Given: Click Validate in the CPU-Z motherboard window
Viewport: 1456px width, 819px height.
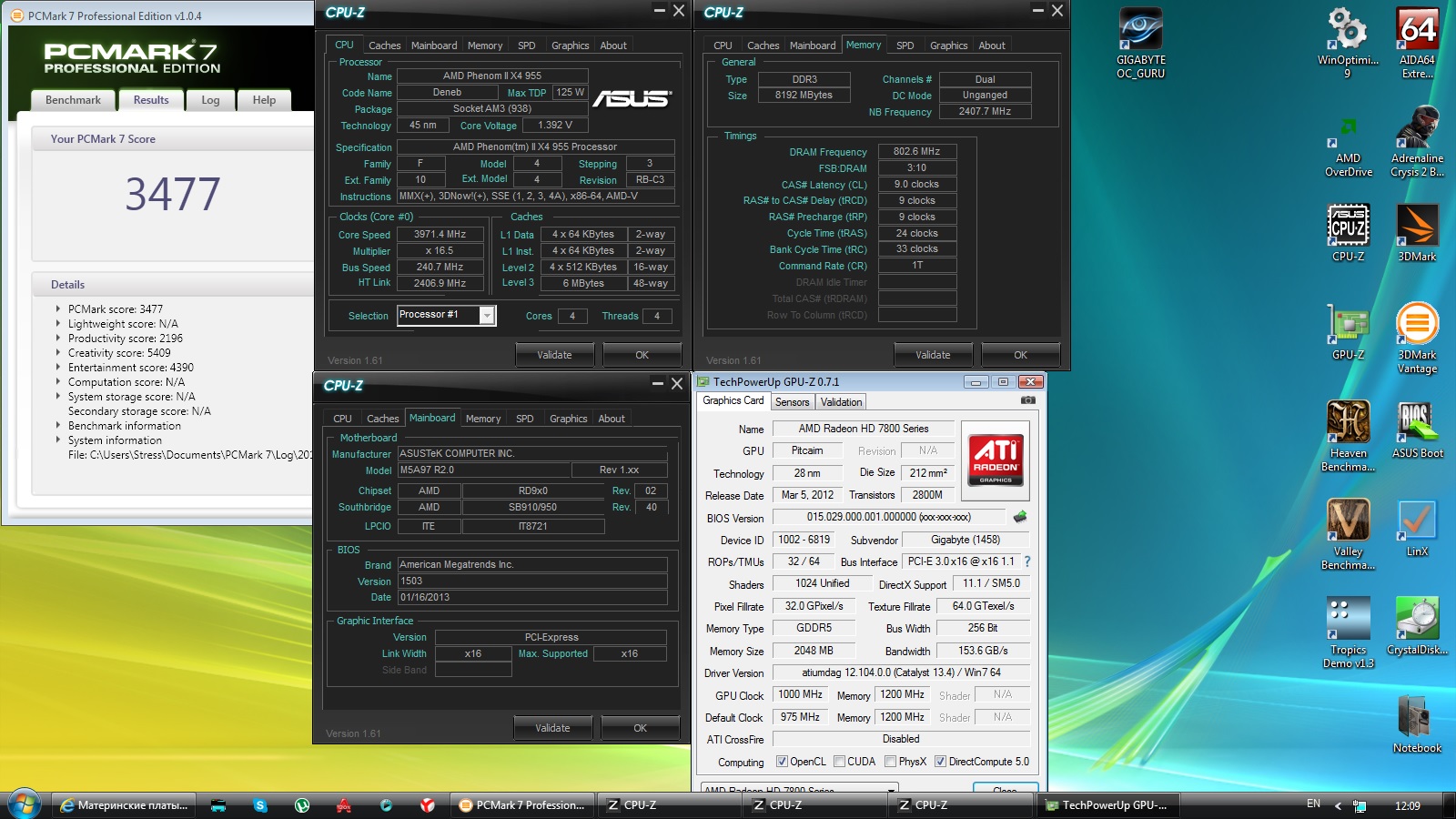Looking at the screenshot, I should (x=552, y=728).
